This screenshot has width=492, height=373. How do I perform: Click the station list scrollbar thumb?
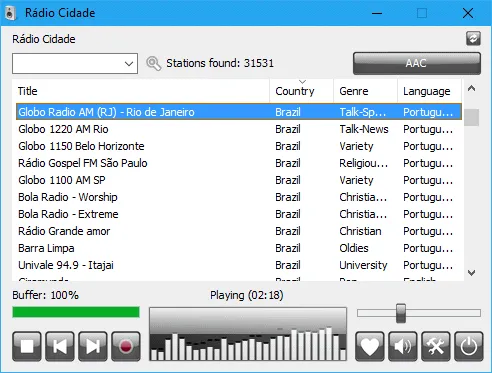[x=471, y=117]
